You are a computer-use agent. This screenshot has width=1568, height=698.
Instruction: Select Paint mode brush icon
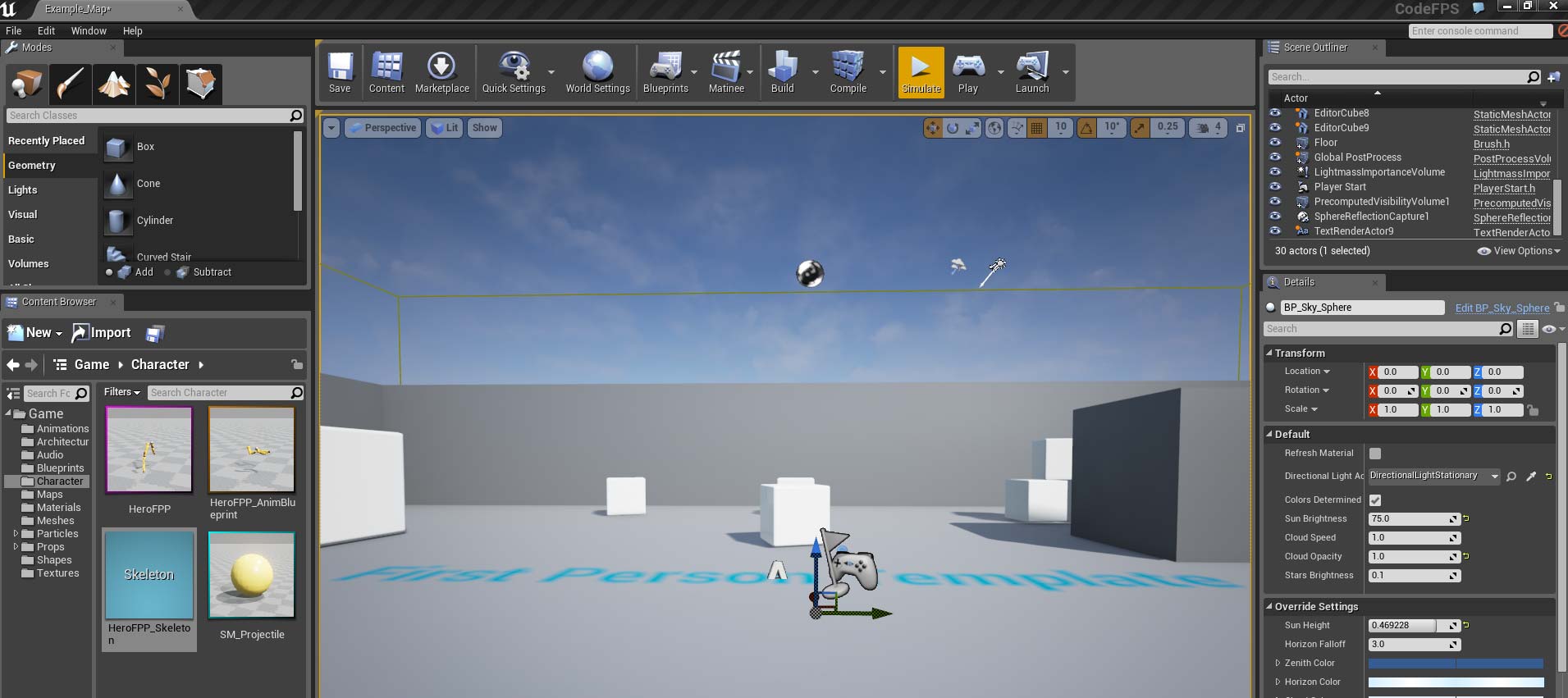point(71,84)
